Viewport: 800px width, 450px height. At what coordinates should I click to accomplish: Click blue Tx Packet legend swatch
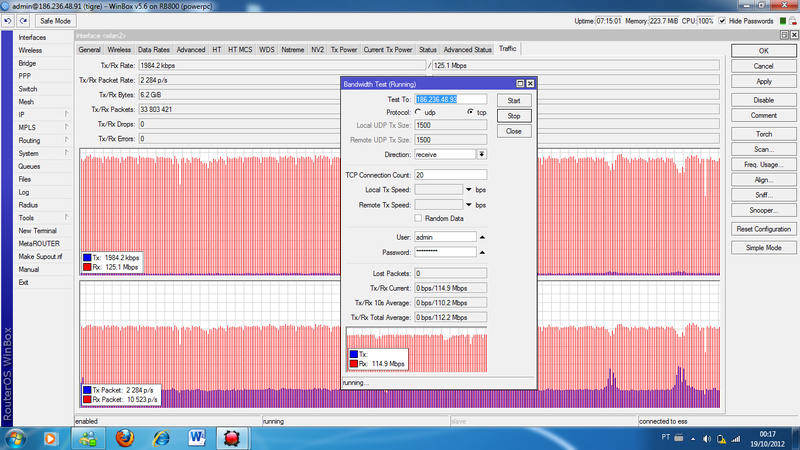tap(87, 390)
